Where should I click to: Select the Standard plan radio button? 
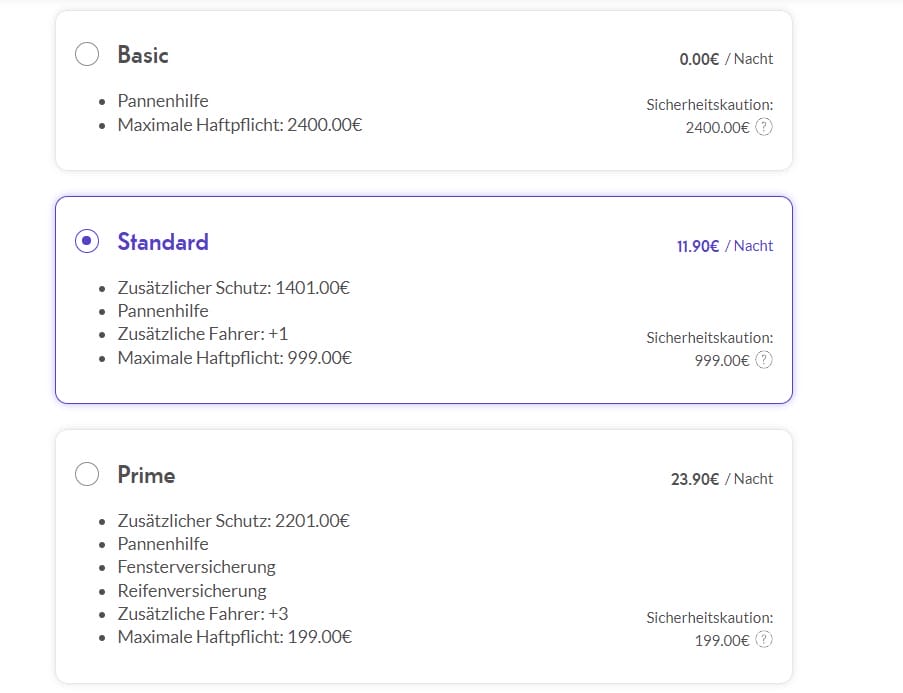(x=87, y=241)
